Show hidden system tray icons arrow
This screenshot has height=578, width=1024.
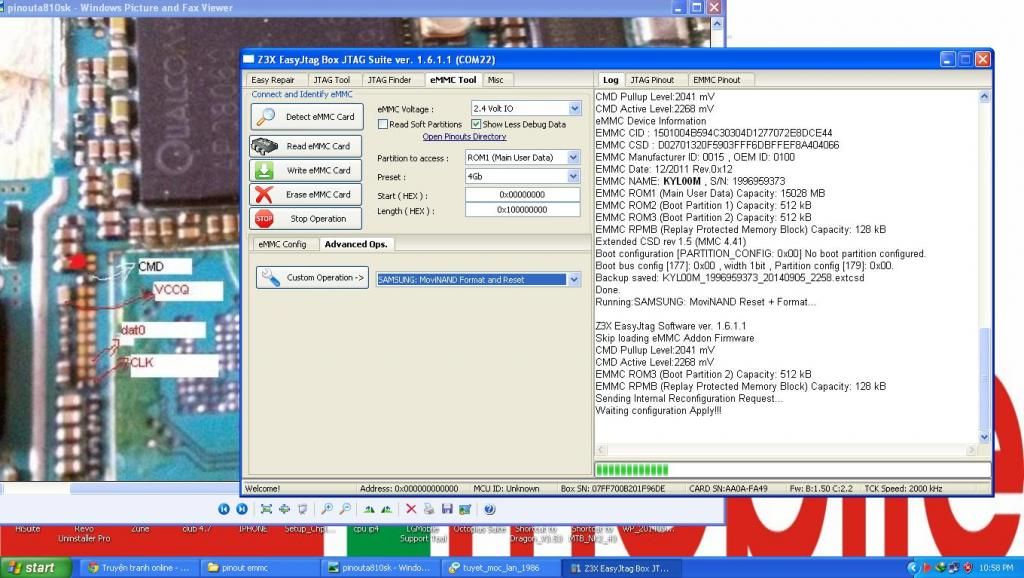(912, 568)
